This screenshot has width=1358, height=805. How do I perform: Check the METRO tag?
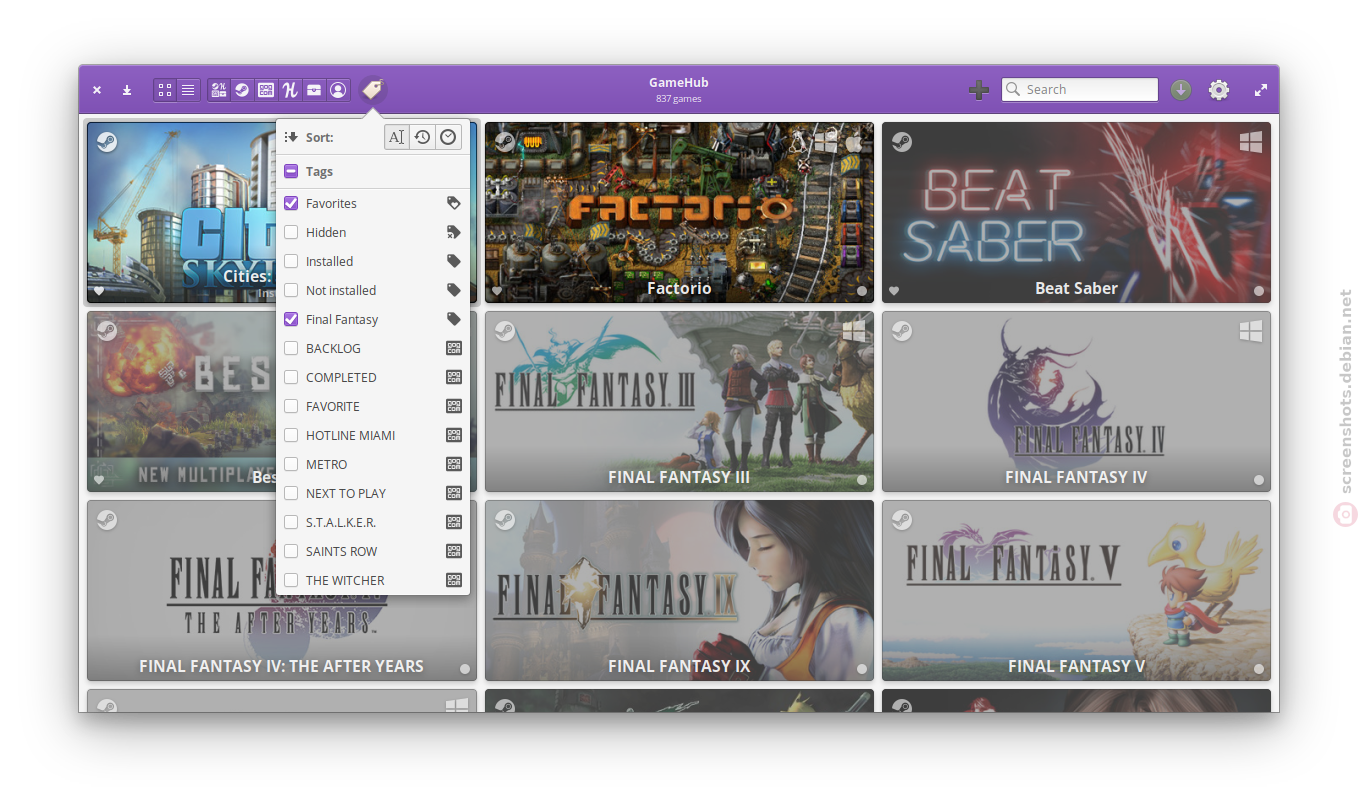(x=291, y=464)
